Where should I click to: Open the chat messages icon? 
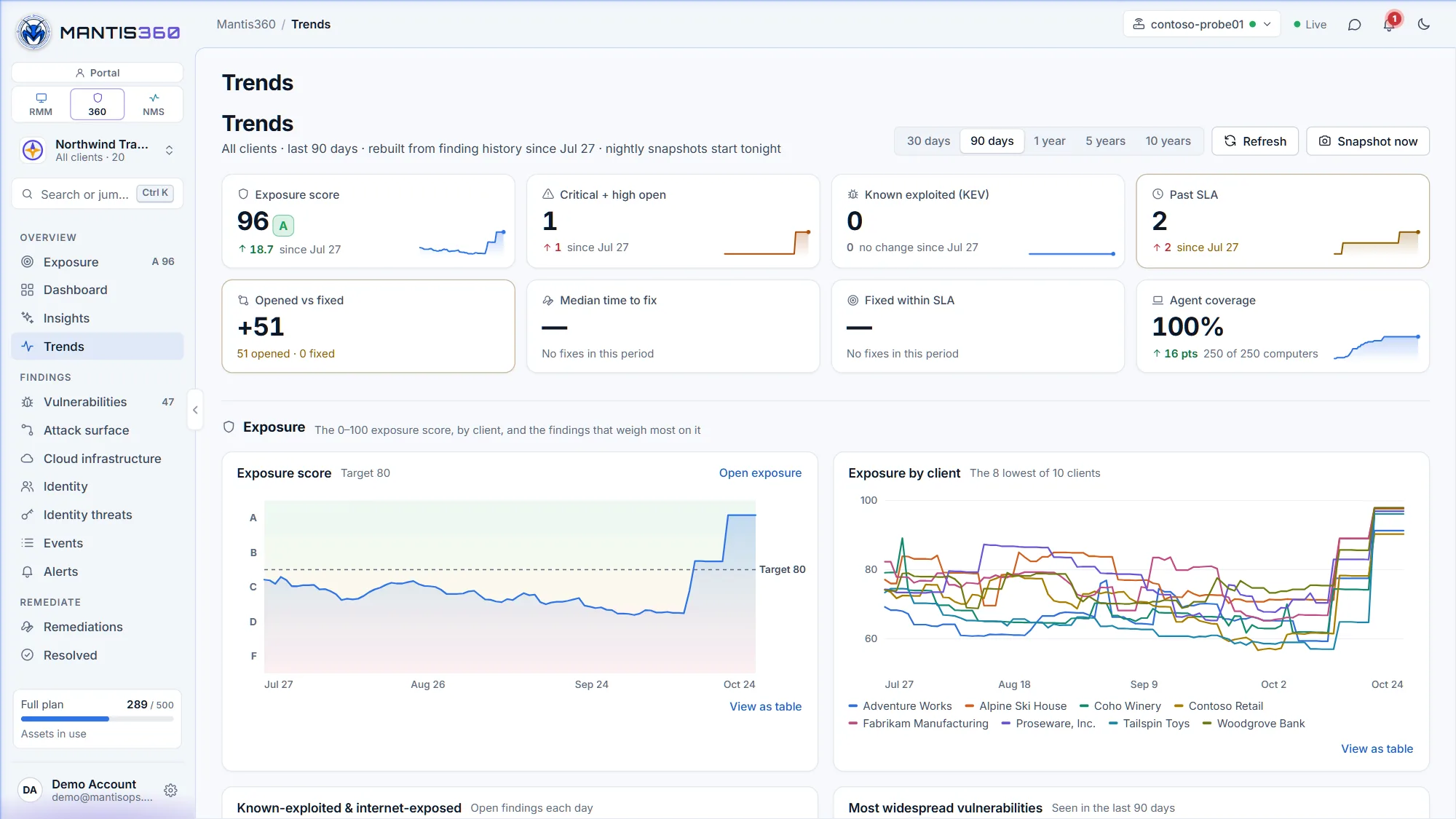click(x=1354, y=25)
